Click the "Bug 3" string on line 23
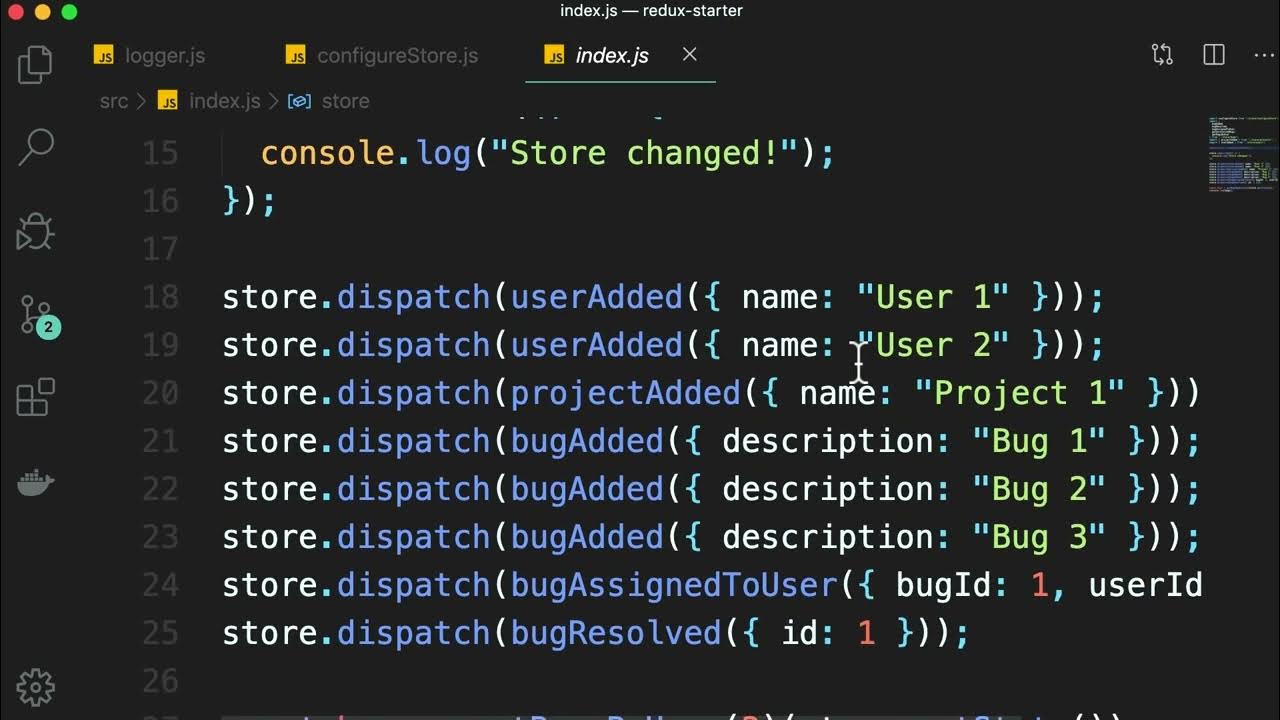Screen dimensions: 1280x720 click(1039, 537)
